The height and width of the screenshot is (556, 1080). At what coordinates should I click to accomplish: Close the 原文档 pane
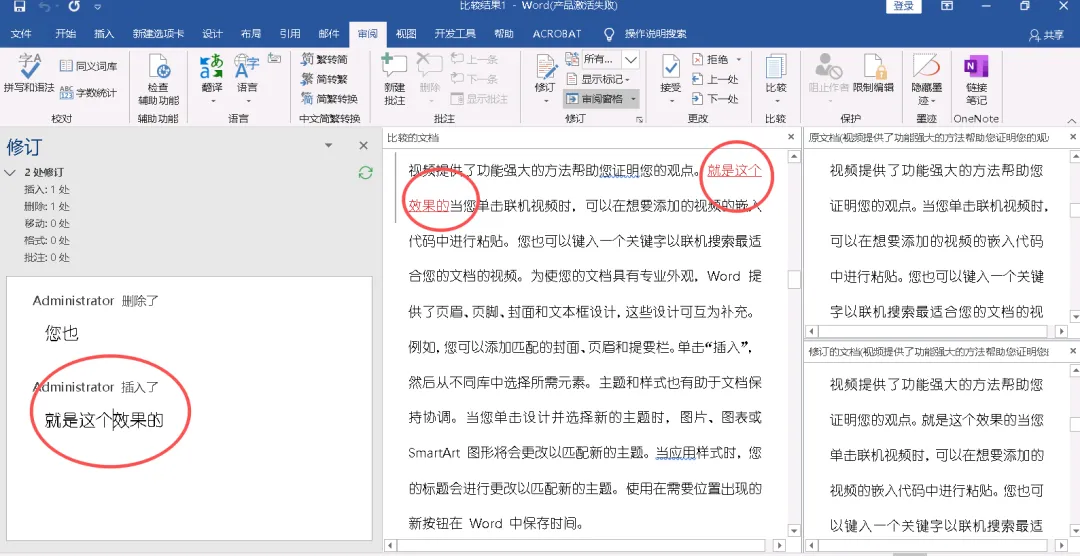(x=1073, y=138)
